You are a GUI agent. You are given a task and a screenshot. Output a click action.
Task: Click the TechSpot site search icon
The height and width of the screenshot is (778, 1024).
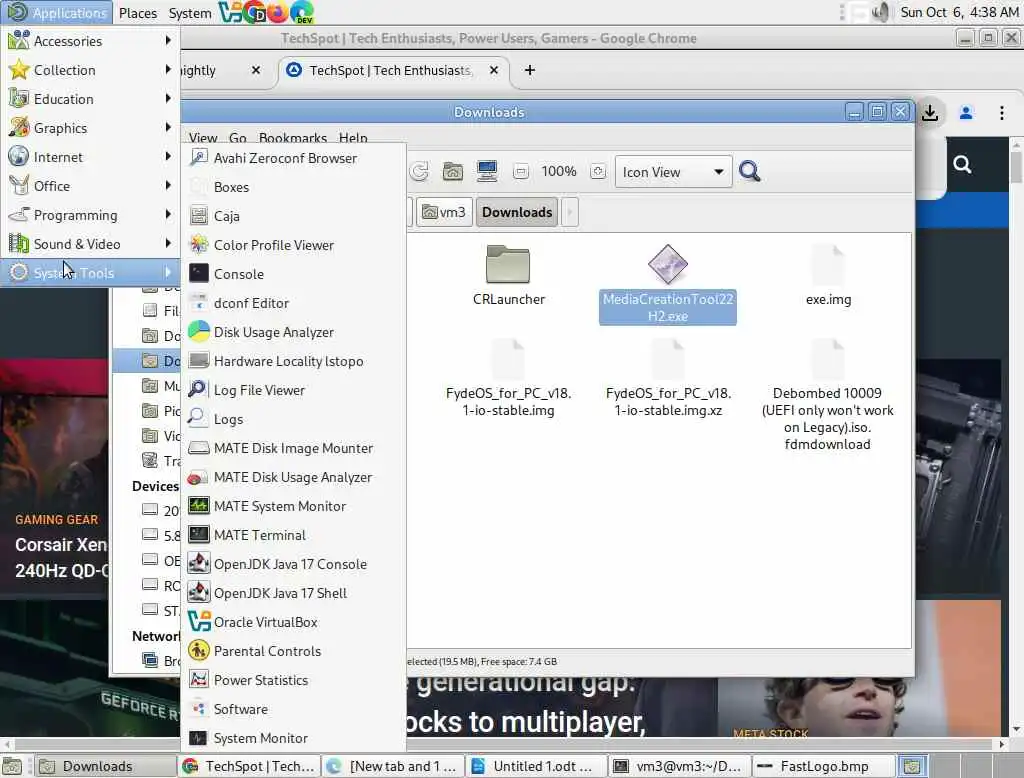pyautogui.click(x=962, y=164)
